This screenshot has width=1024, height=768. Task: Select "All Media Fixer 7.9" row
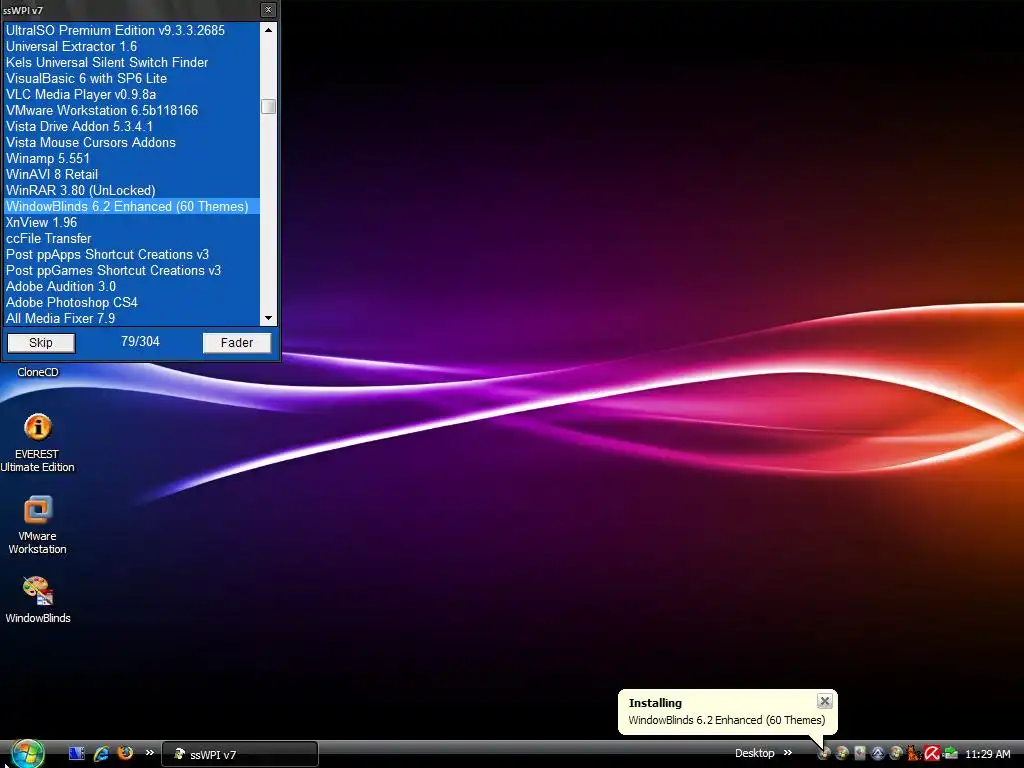(x=132, y=318)
